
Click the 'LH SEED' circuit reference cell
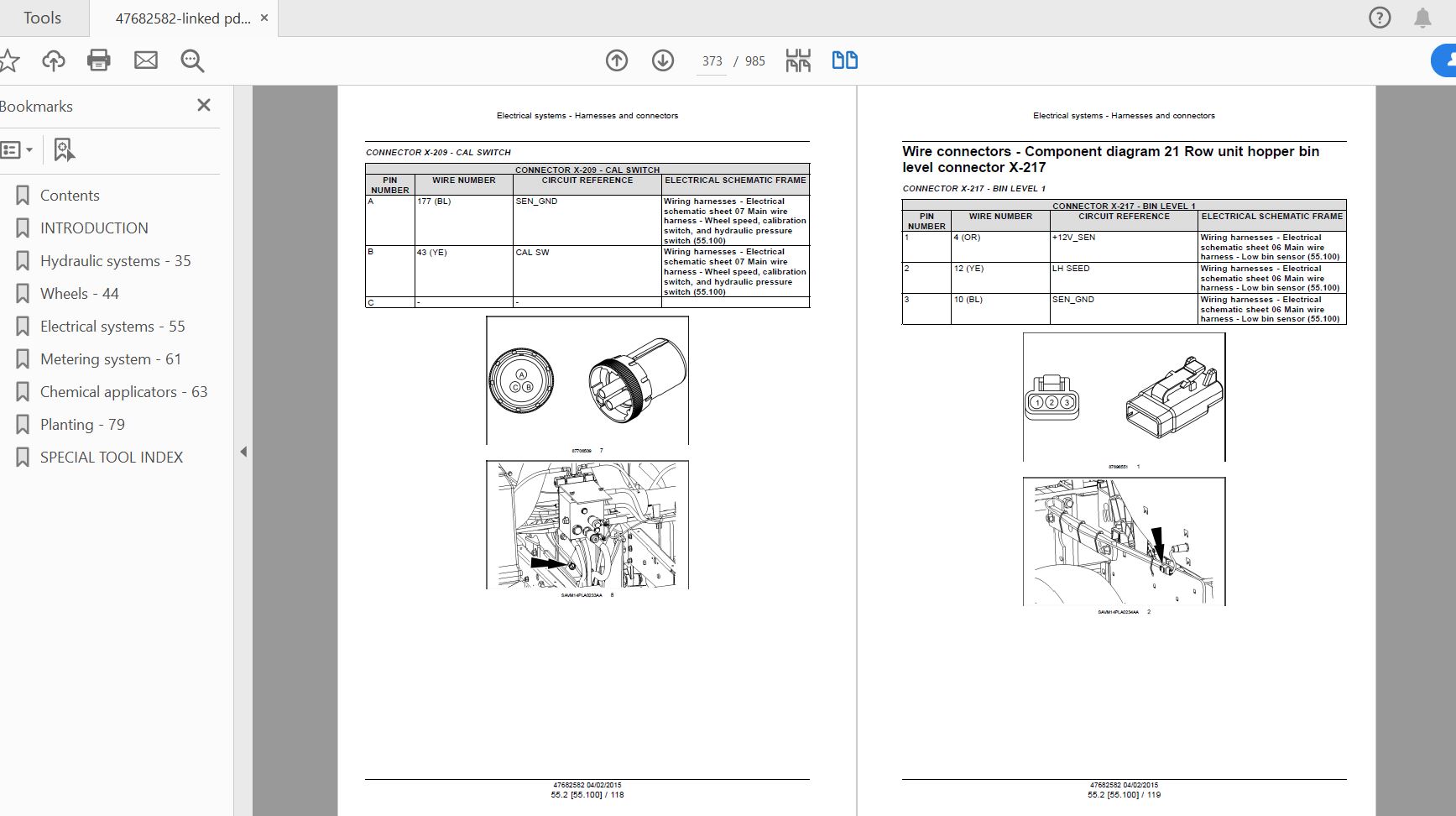pos(1124,278)
